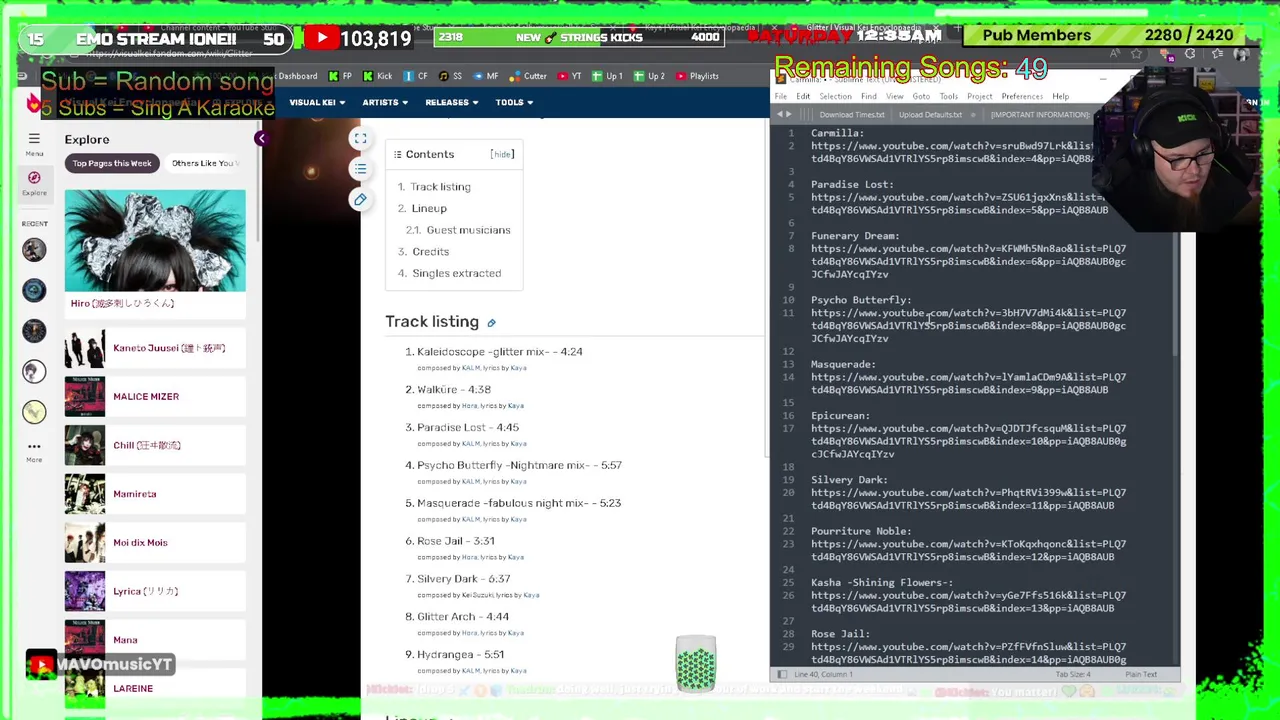Open Sublime Text Selection menu
1280x720 pixels.
click(835, 97)
